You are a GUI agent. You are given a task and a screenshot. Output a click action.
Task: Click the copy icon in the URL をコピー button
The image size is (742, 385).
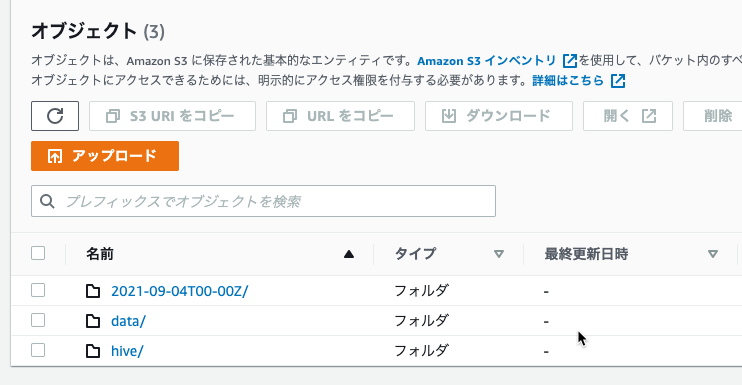[x=290, y=116]
